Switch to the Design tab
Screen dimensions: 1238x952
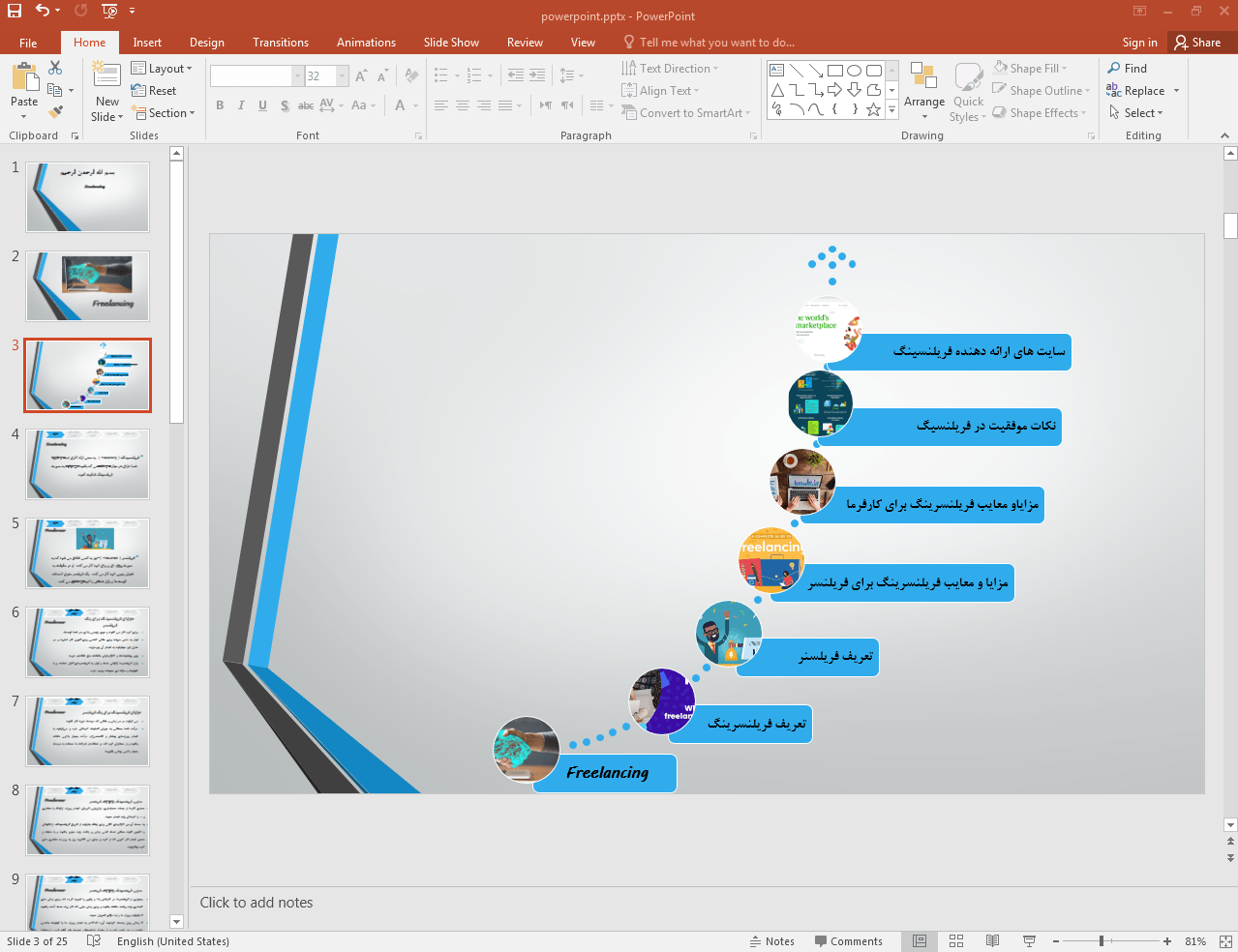pyautogui.click(x=206, y=43)
